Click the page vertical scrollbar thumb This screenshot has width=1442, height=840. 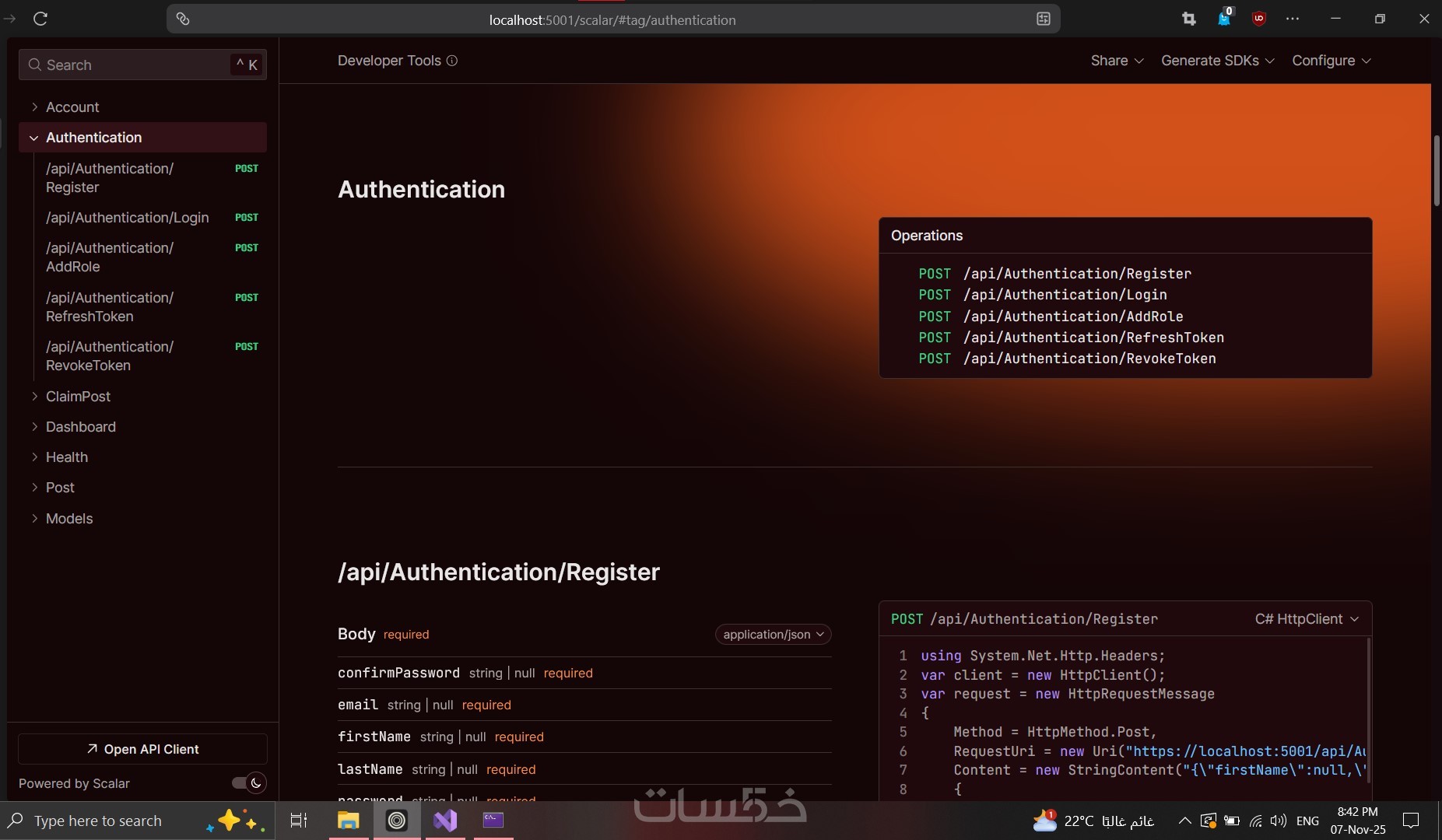click(x=1437, y=170)
